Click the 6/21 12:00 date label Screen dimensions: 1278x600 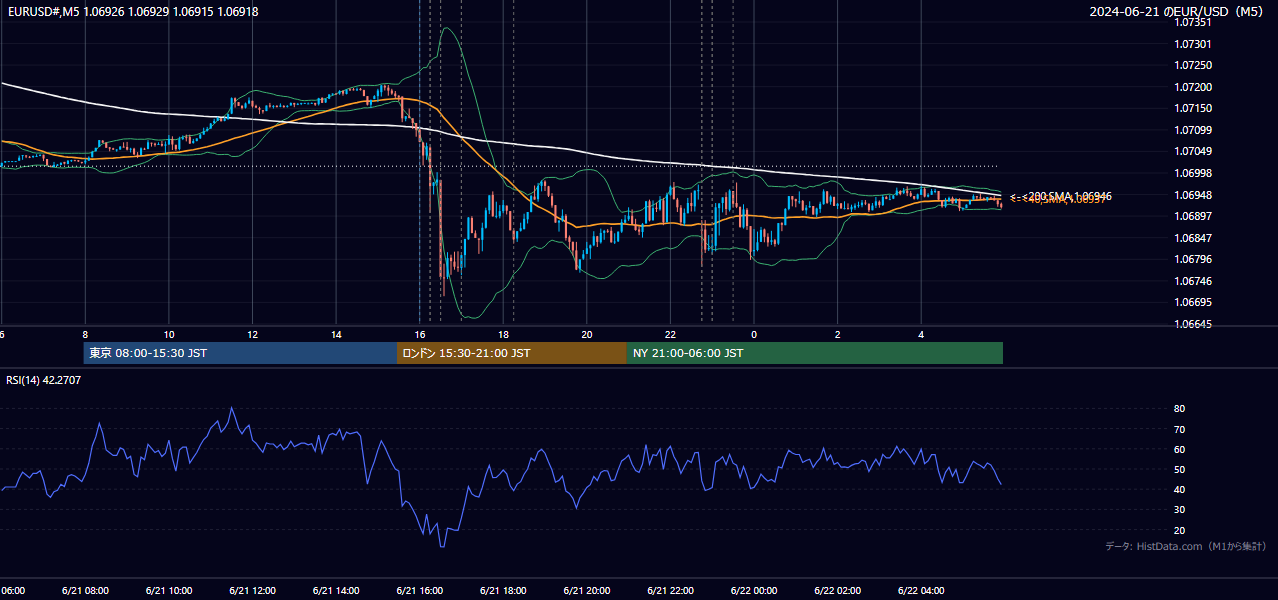coord(252,590)
